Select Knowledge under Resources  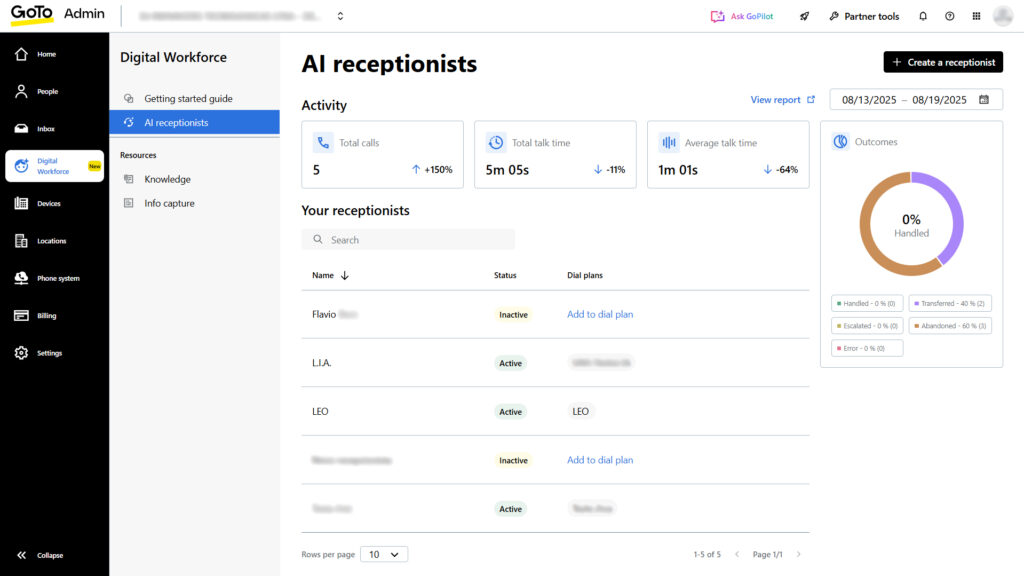point(167,180)
